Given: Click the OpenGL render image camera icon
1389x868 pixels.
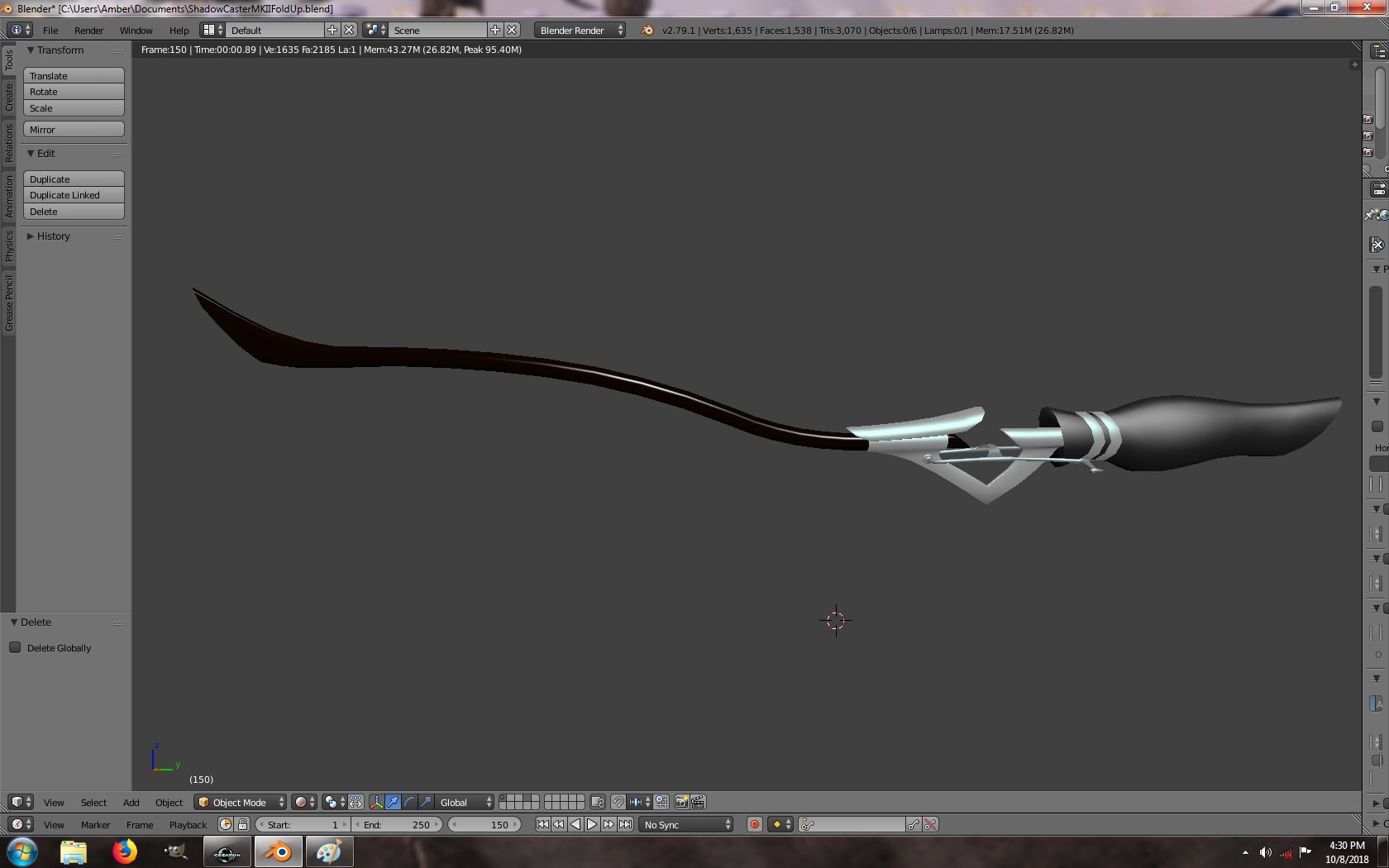Looking at the screenshot, I should point(681,802).
